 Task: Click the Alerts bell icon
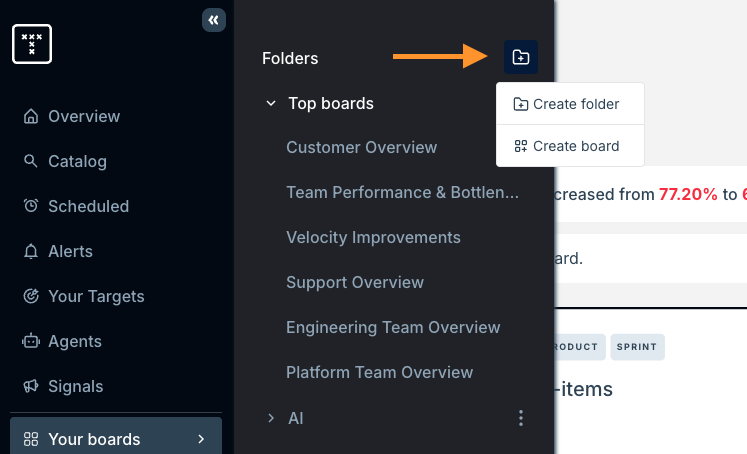click(x=31, y=251)
